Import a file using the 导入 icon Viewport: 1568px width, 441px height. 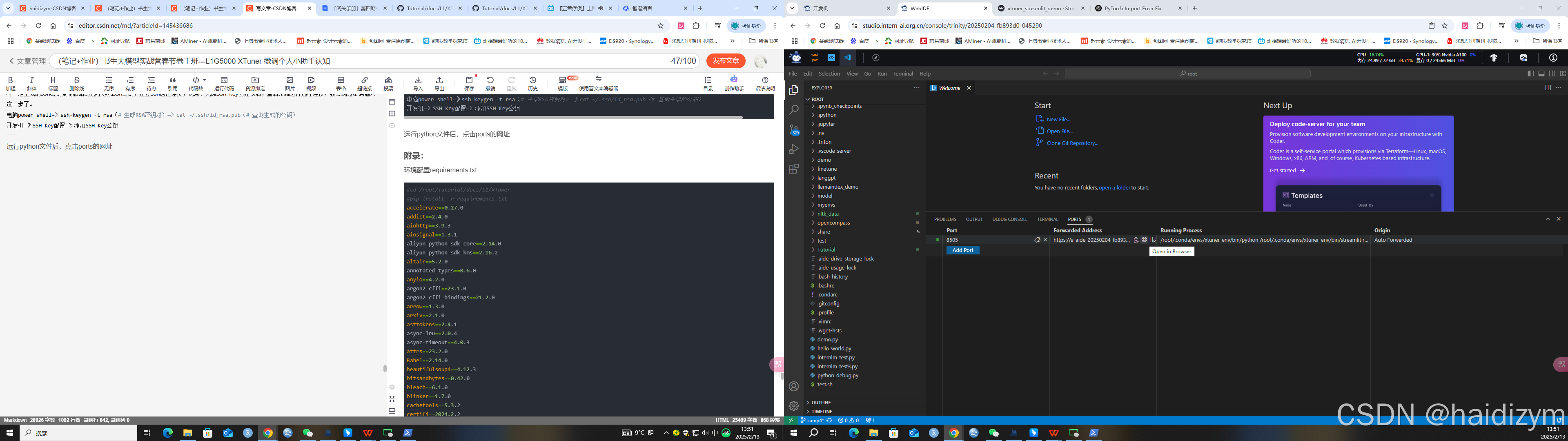[418, 83]
